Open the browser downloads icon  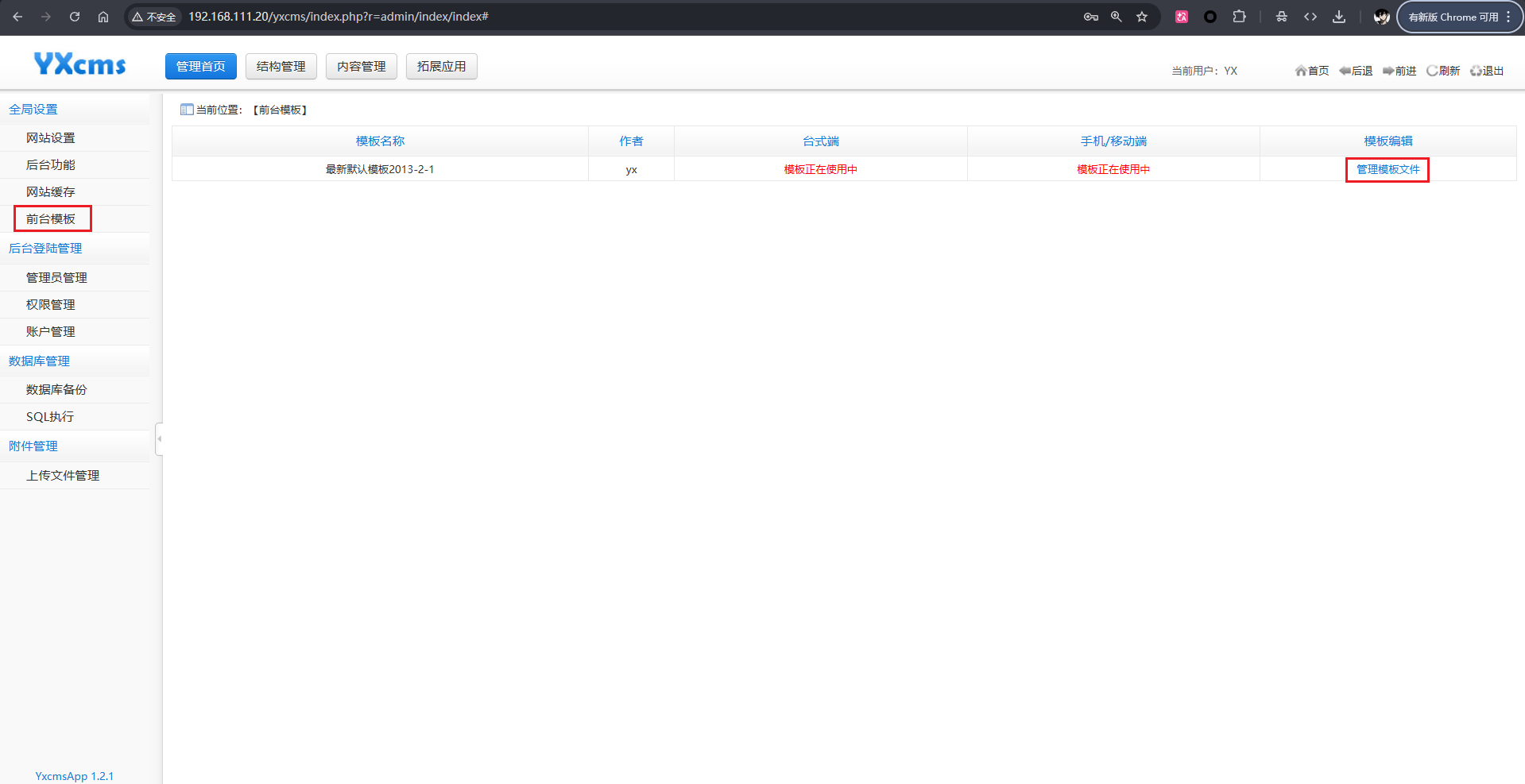[x=1339, y=17]
